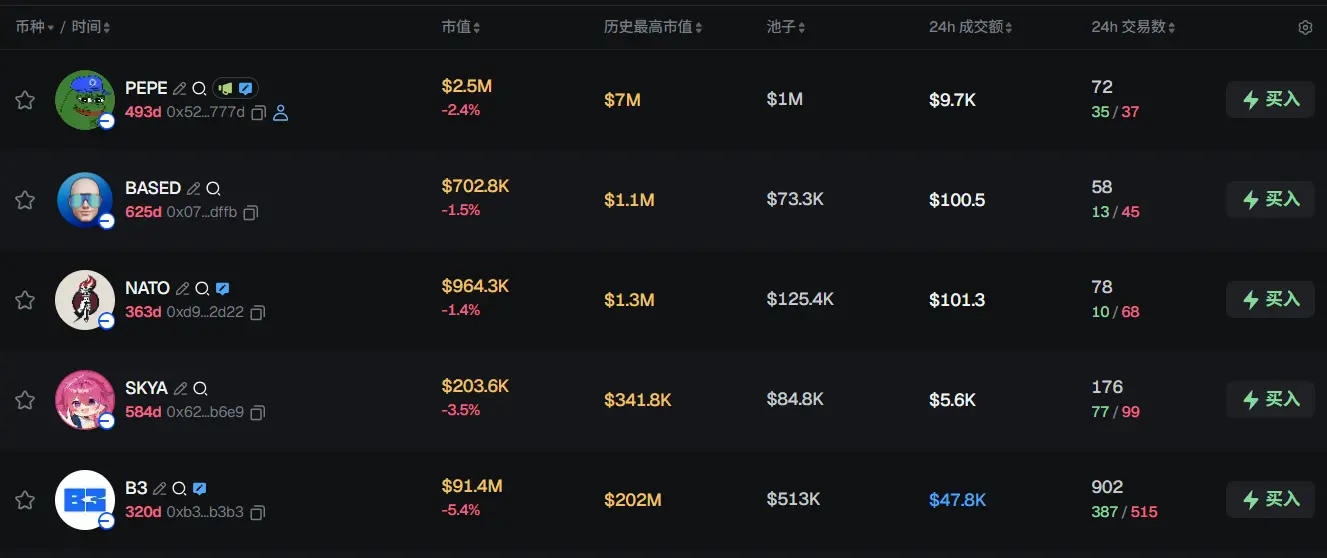1327x558 pixels.
Task: Sort the list by 市值 column
Action: (461, 27)
